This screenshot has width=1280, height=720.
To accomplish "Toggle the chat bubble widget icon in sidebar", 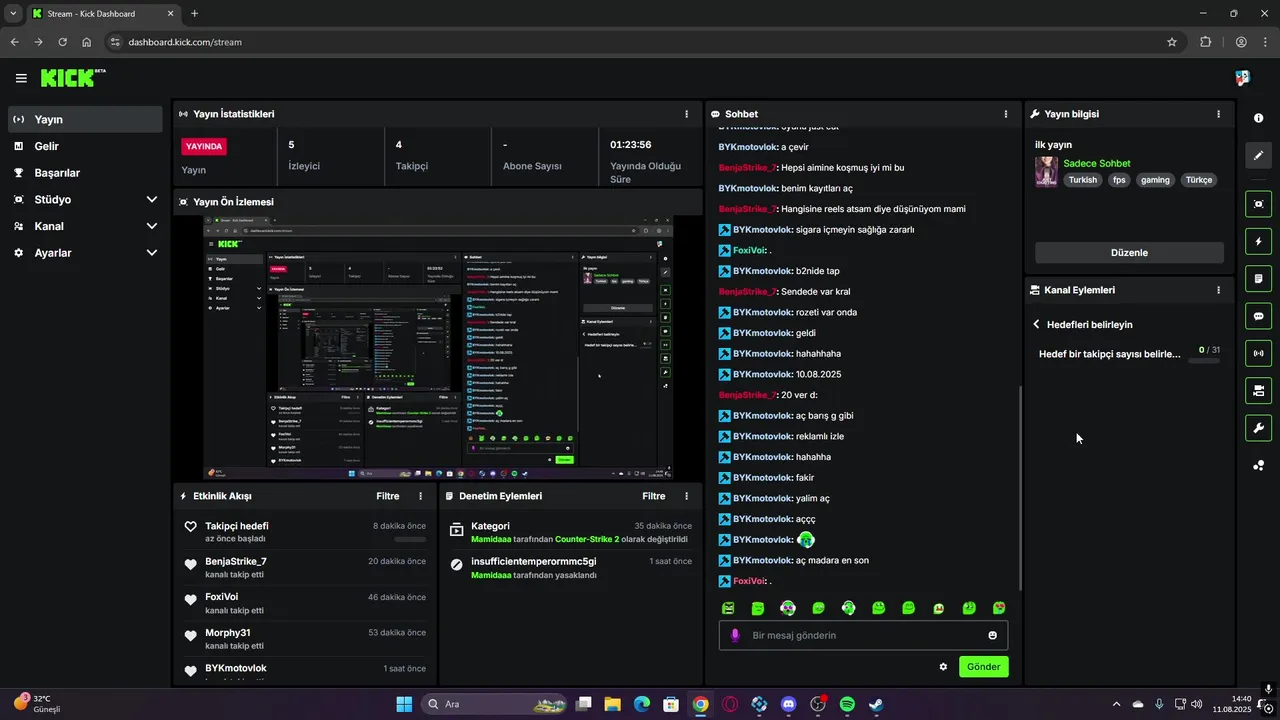I will point(1258,316).
